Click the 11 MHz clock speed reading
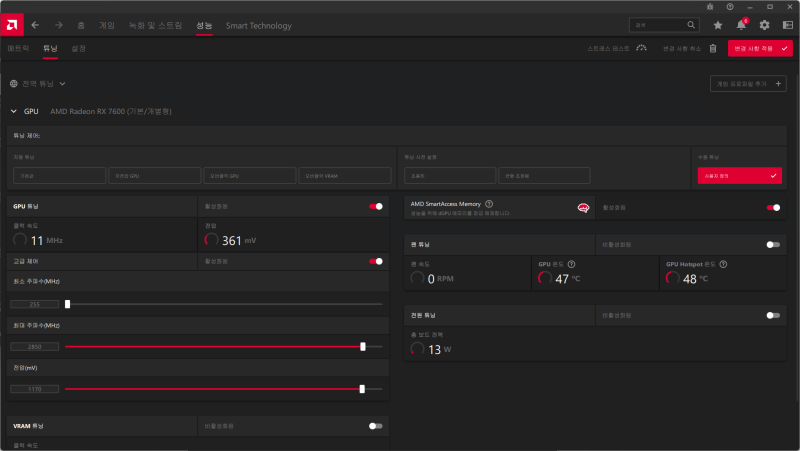This screenshot has width=800, height=451. point(46,240)
